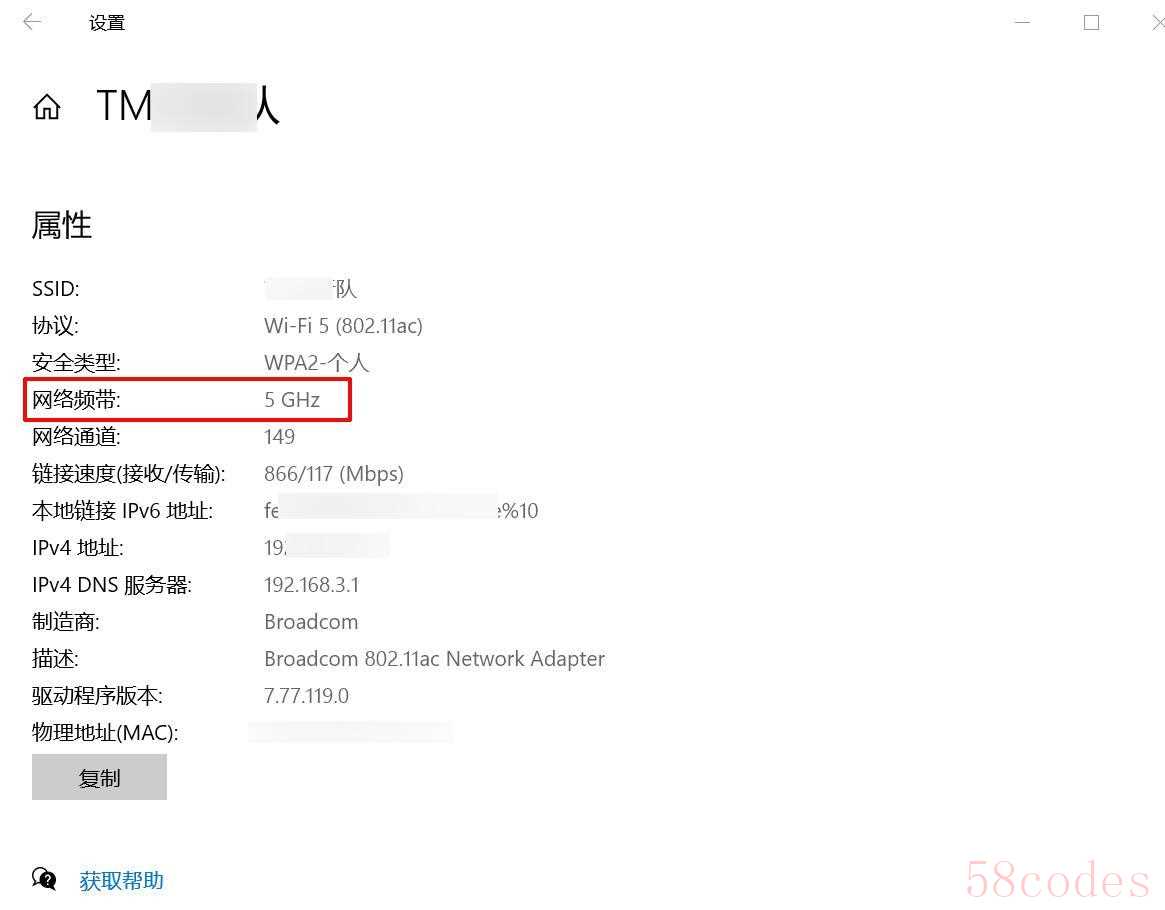Click the driver version 7.77.119.0
This screenshot has height=910, width=1165.
pos(306,696)
